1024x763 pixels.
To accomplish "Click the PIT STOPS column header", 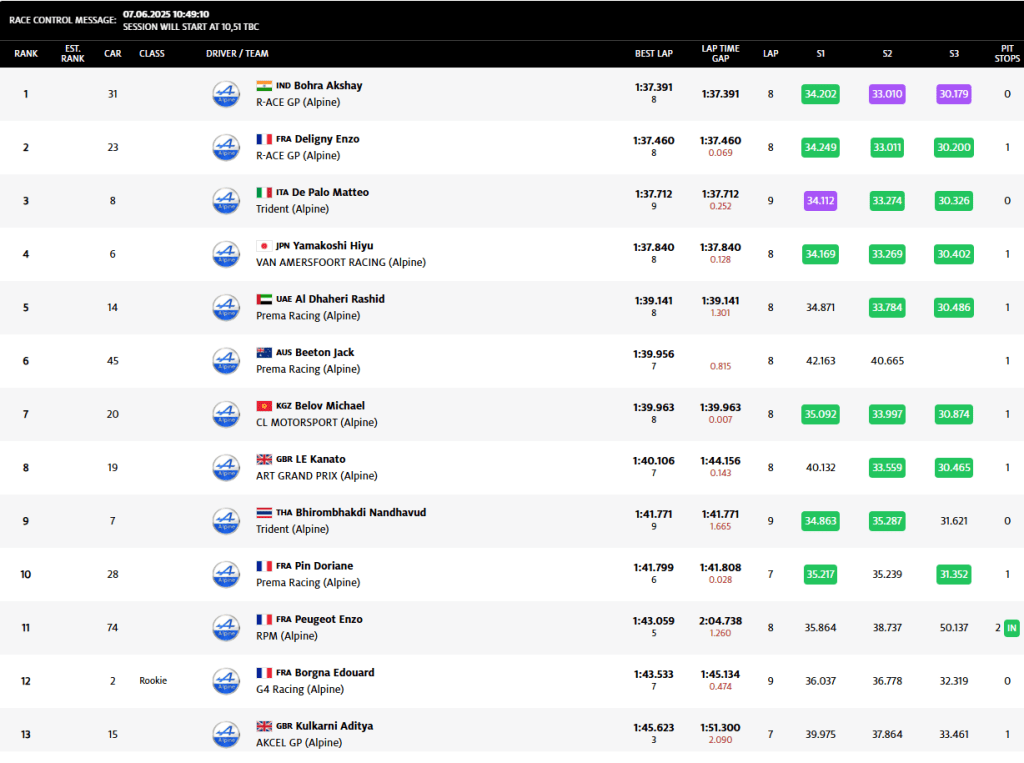I will [x=1007, y=54].
